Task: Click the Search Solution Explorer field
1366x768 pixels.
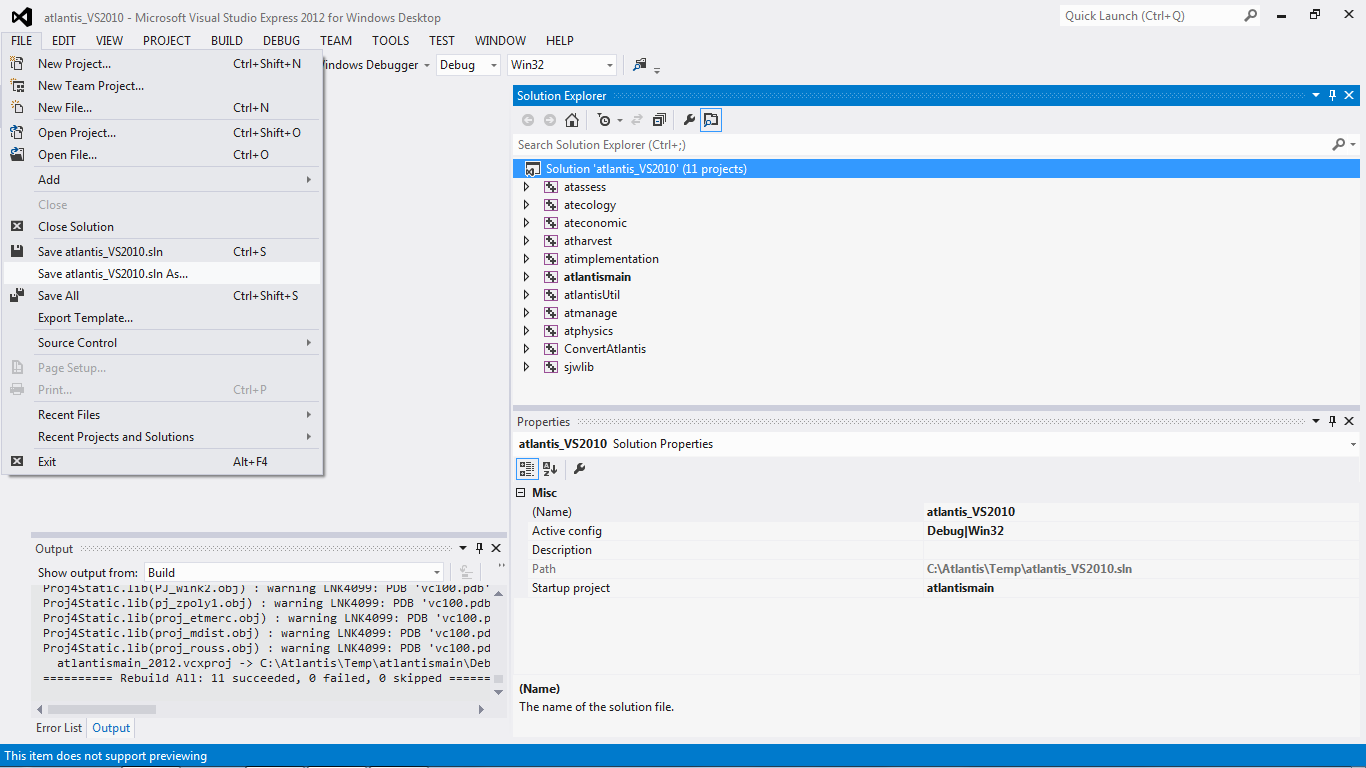Action: pos(920,145)
